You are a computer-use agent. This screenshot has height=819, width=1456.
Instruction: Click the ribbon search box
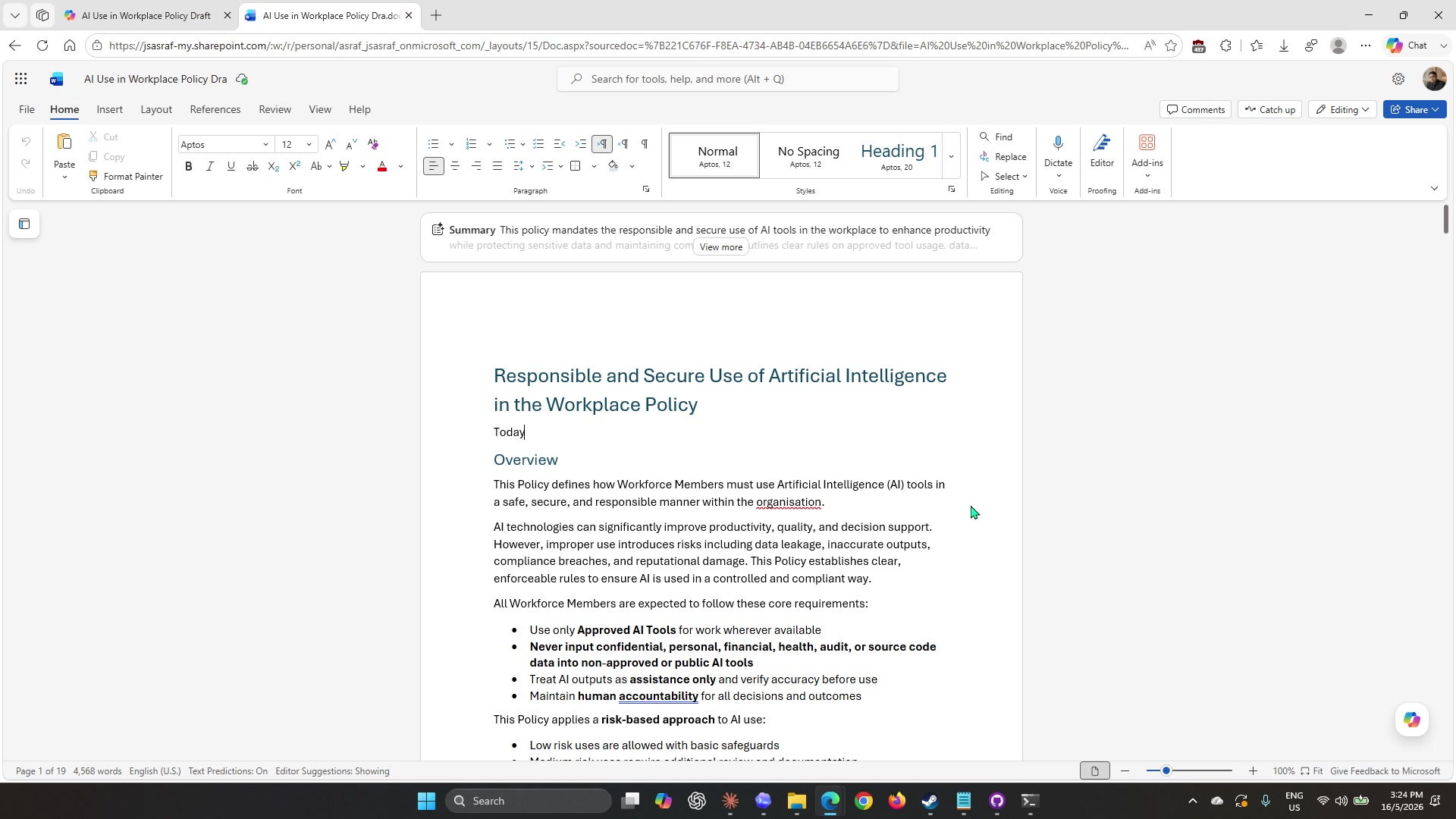(728, 79)
